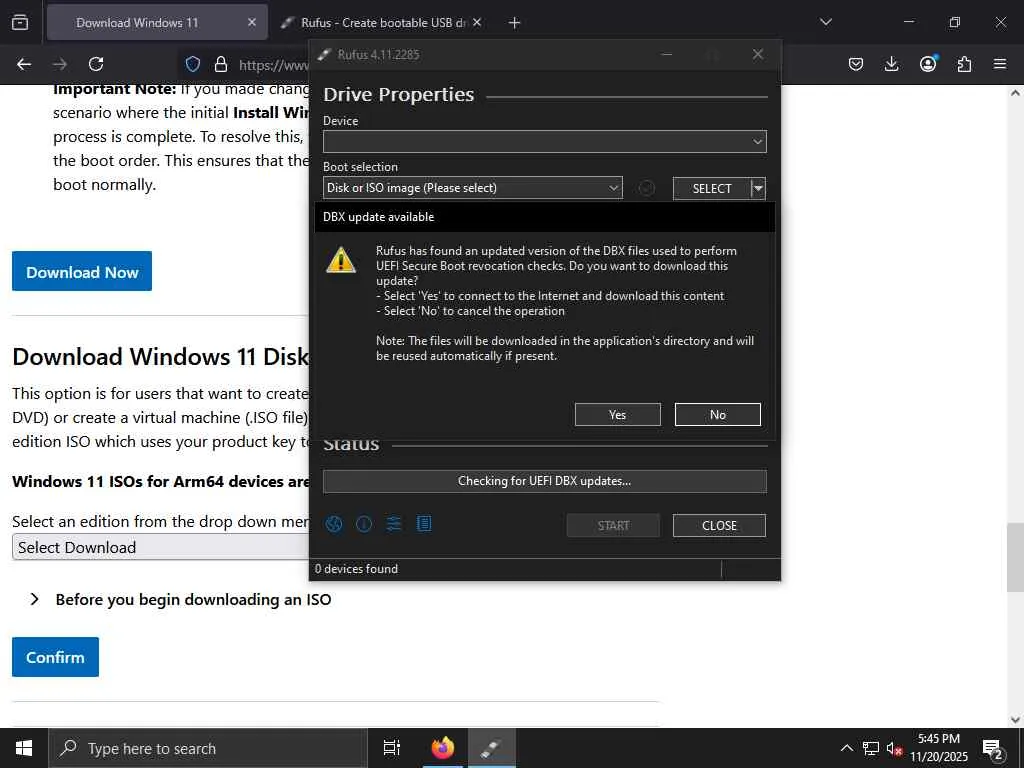Switch to Rufus bootable USB tab
Image resolution: width=1024 pixels, height=768 pixels.
[383, 23]
